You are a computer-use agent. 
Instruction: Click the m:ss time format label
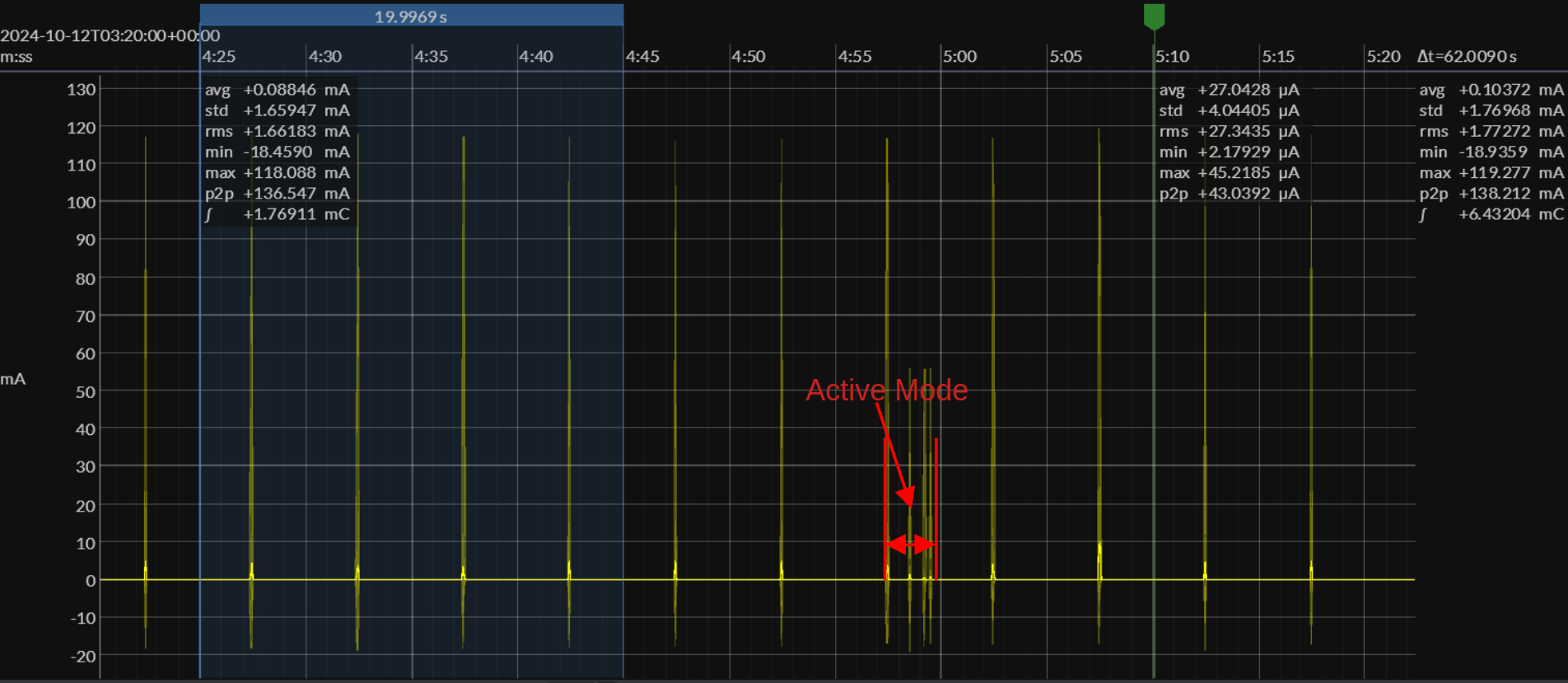click(16, 57)
